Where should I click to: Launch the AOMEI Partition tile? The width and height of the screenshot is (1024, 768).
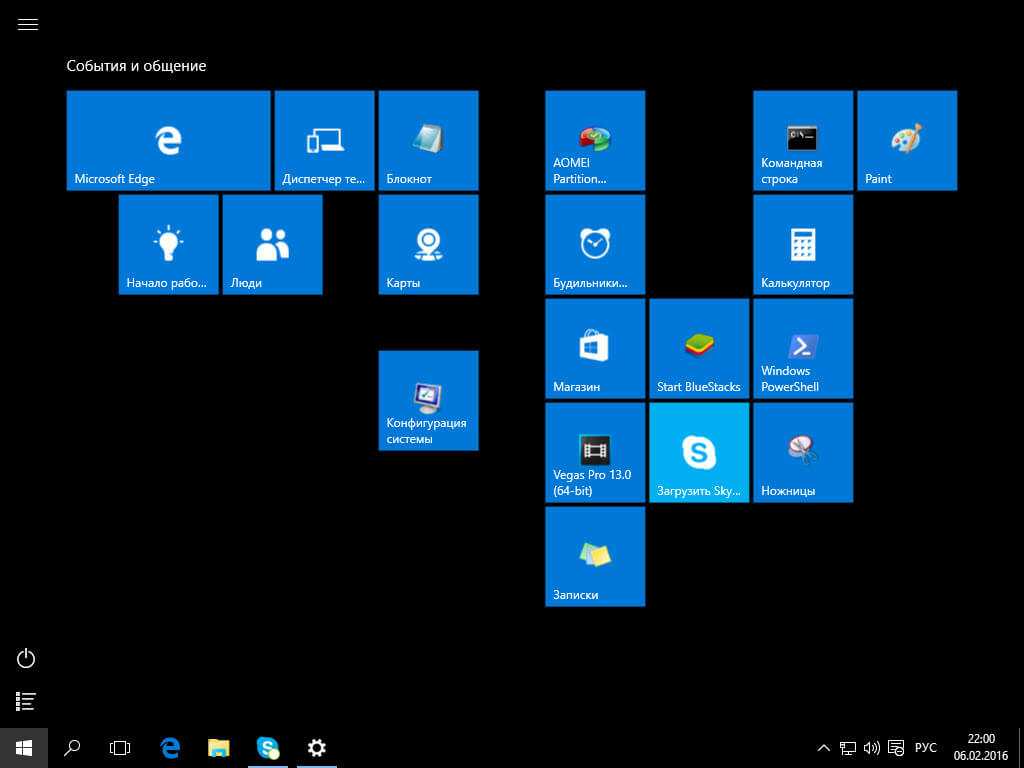(x=594, y=140)
